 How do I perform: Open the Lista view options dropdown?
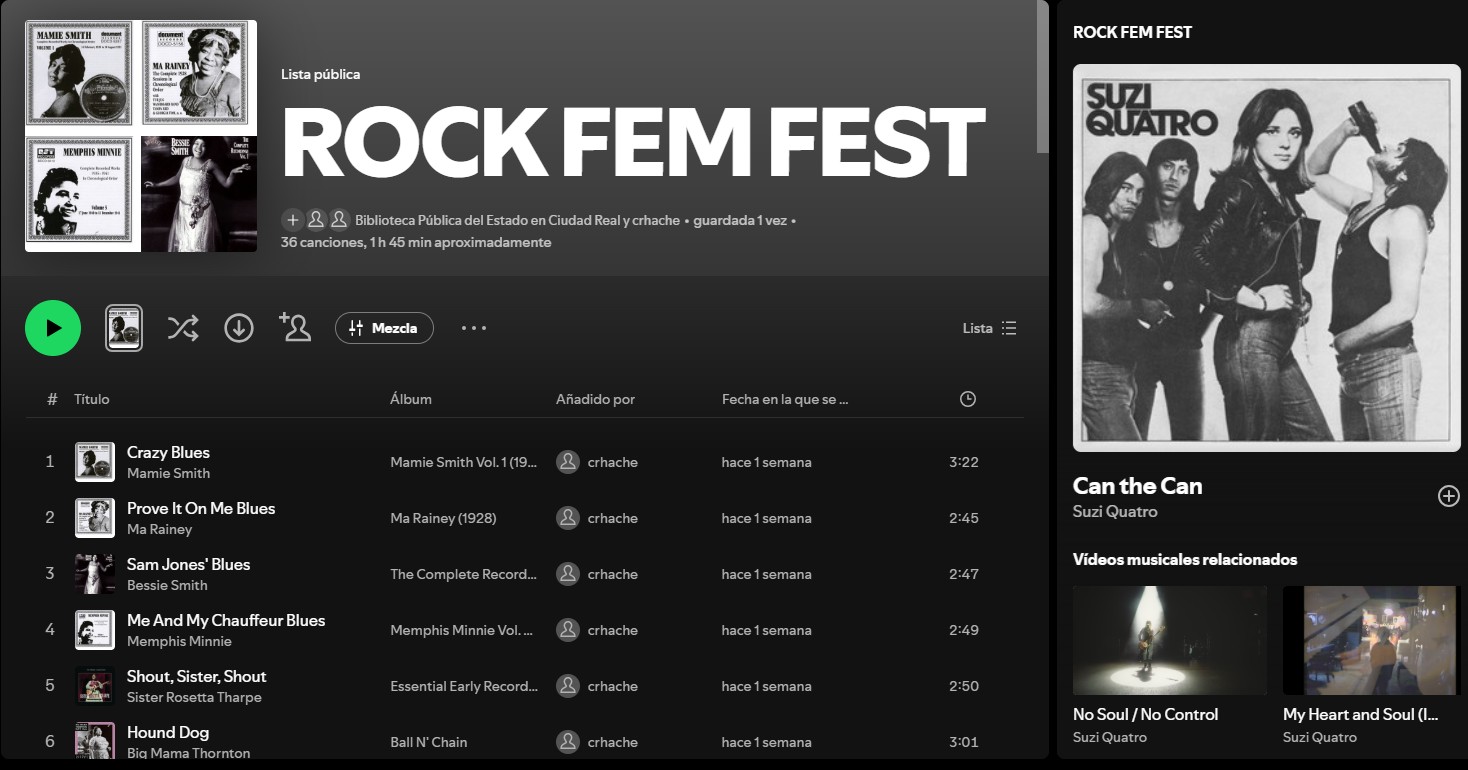click(x=989, y=328)
